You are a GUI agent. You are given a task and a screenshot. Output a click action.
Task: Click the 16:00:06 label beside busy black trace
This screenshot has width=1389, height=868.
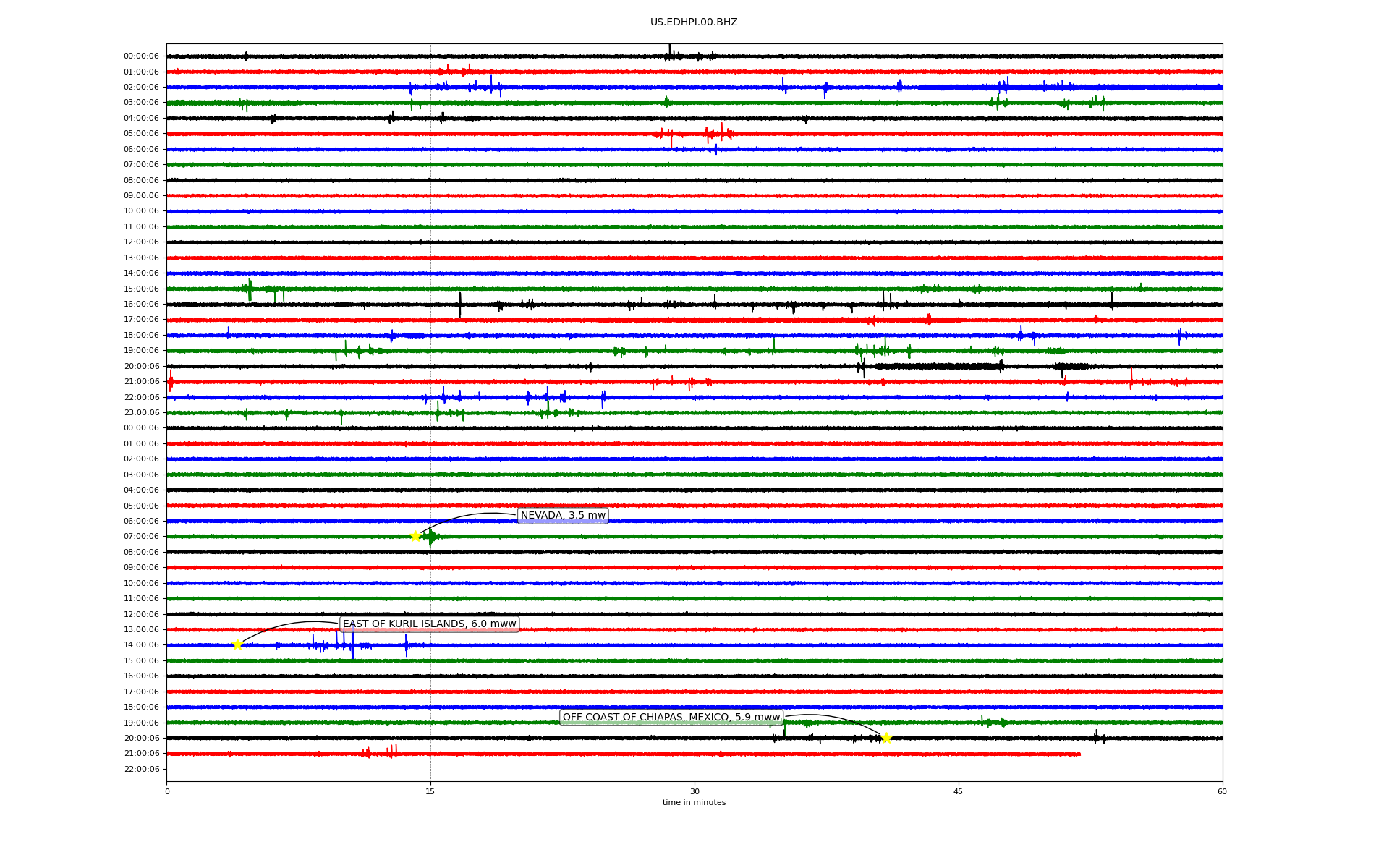pos(142,304)
